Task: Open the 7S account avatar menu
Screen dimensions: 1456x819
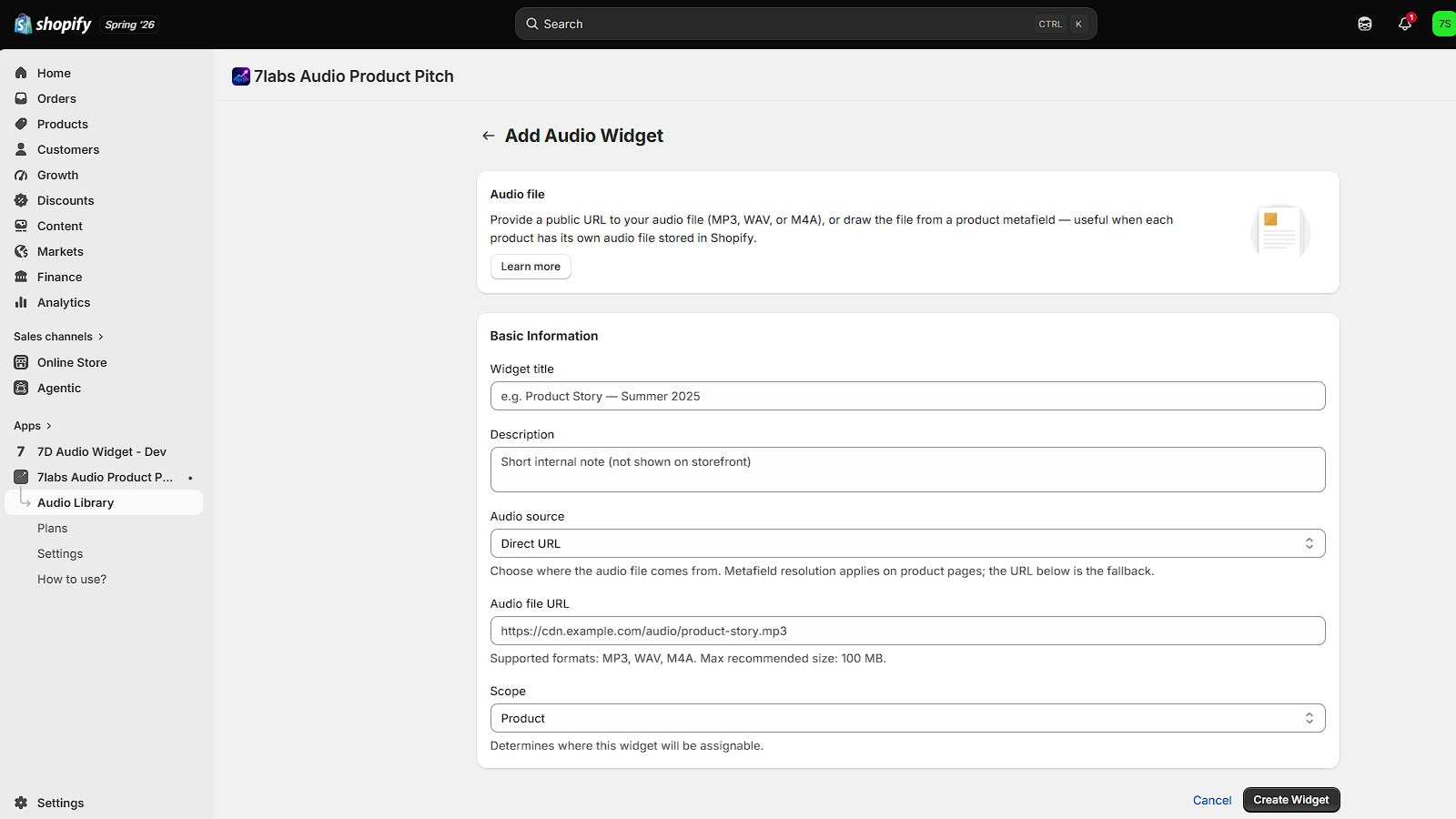Action: [1444, 24]
